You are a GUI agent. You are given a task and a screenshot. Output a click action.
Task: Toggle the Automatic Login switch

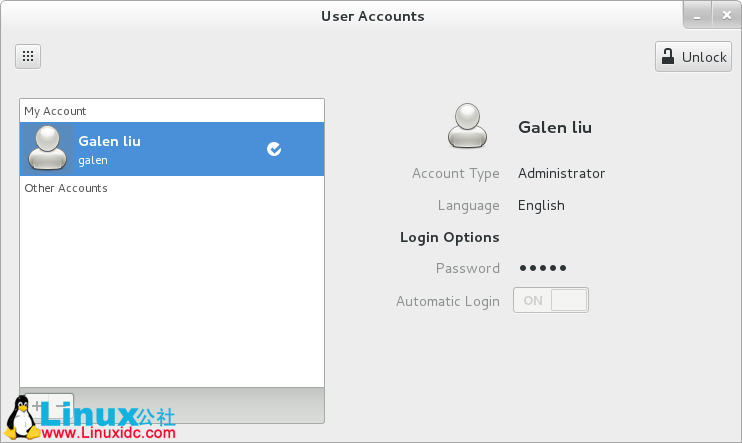[x=551, y=300]
